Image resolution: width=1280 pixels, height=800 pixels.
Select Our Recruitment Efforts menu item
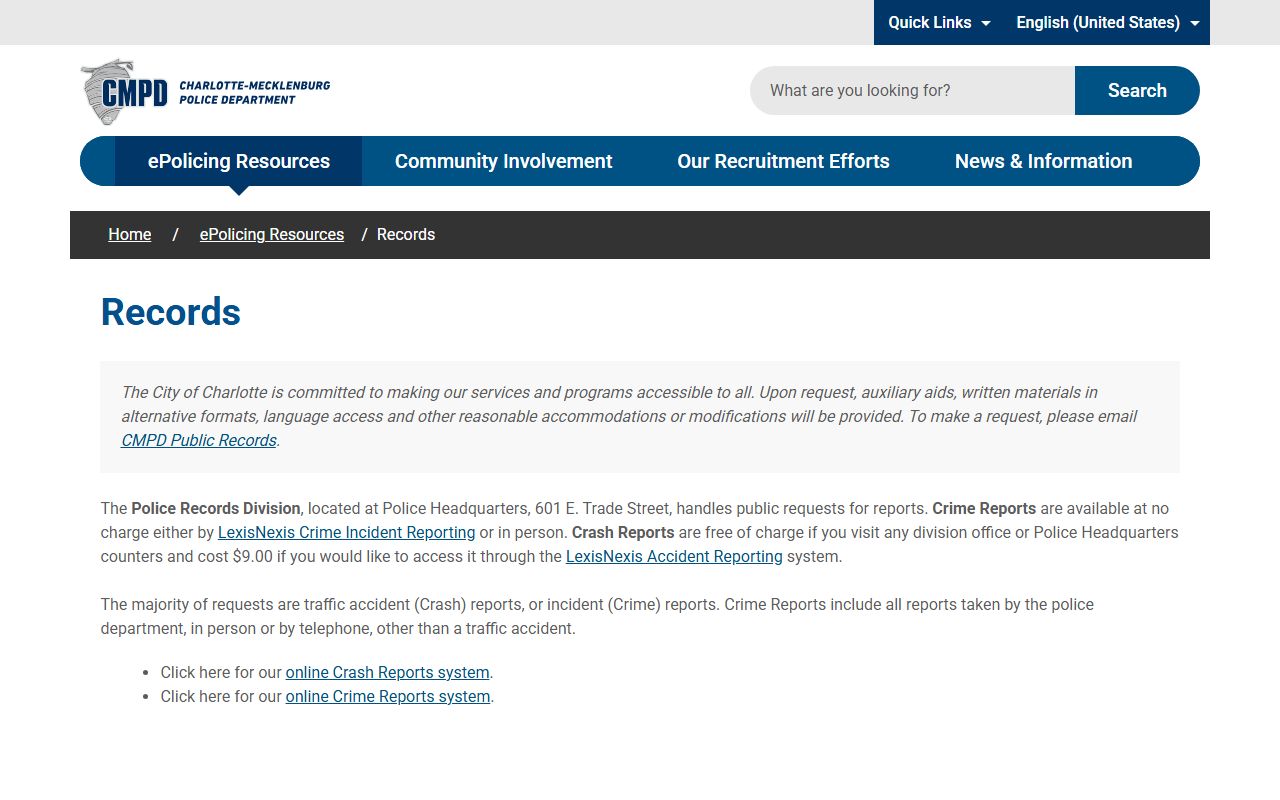(x=783, y=161)
